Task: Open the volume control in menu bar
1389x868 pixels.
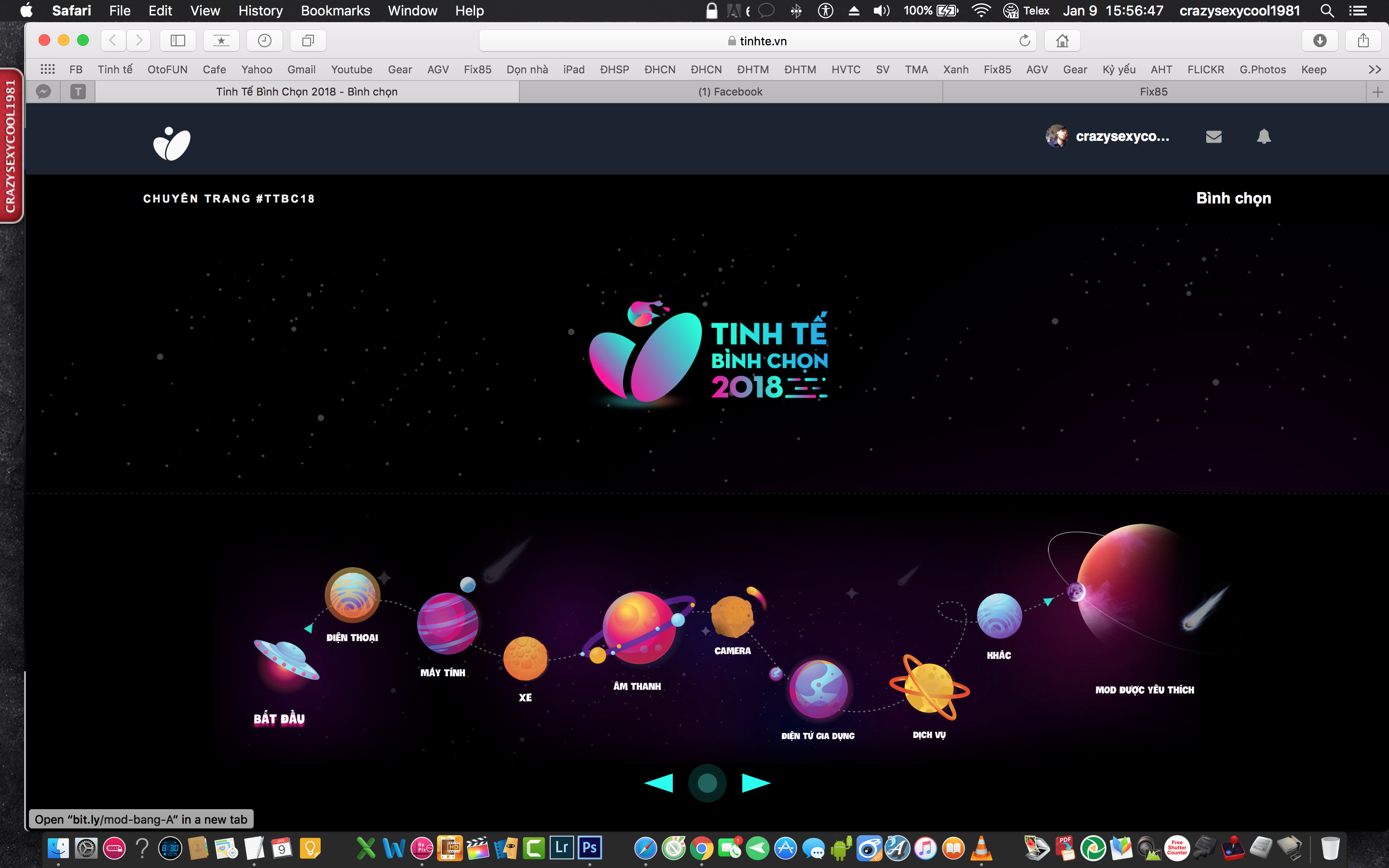Action: tap(881, 10)
